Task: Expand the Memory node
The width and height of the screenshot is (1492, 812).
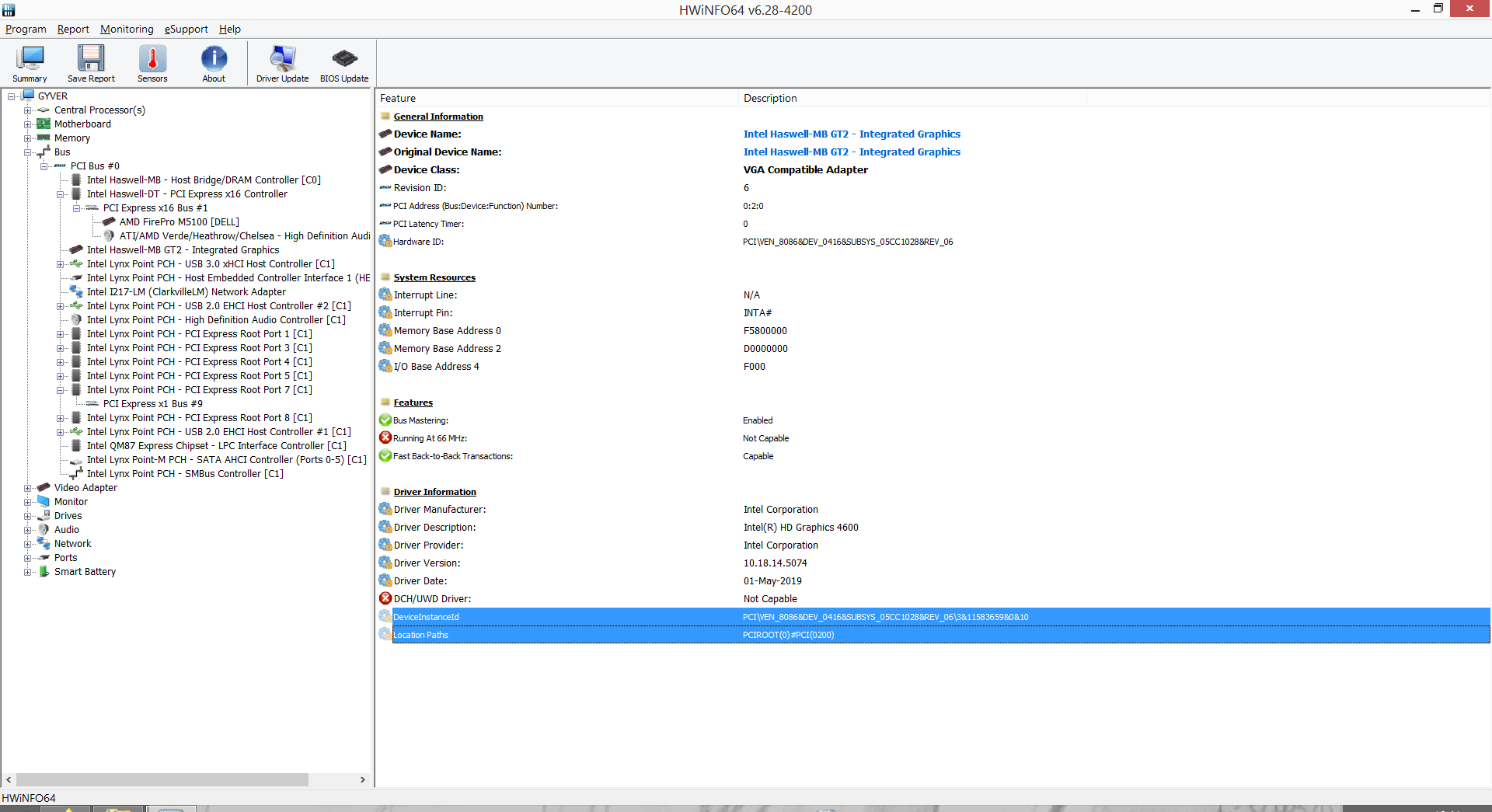Action: [x=28, y=138]
